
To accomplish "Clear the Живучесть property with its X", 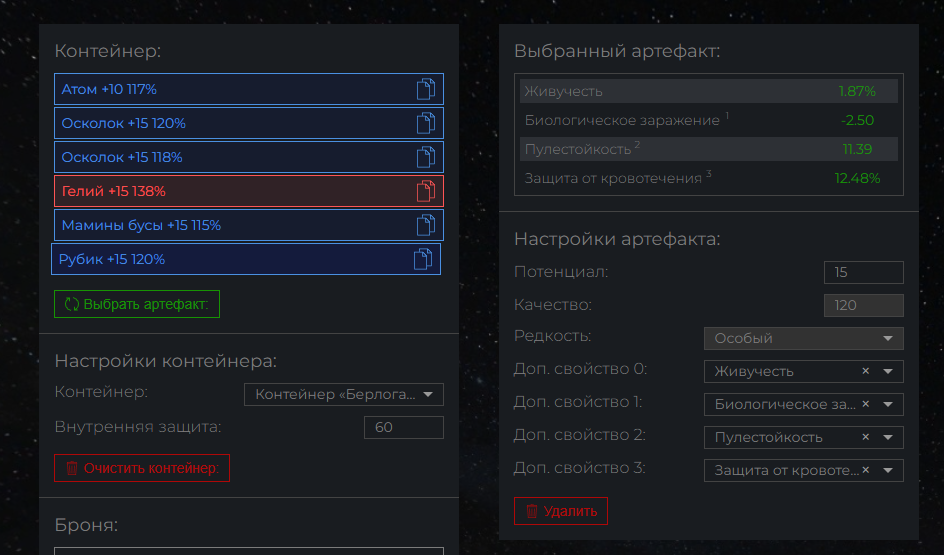I will click(x=865, y=371).
